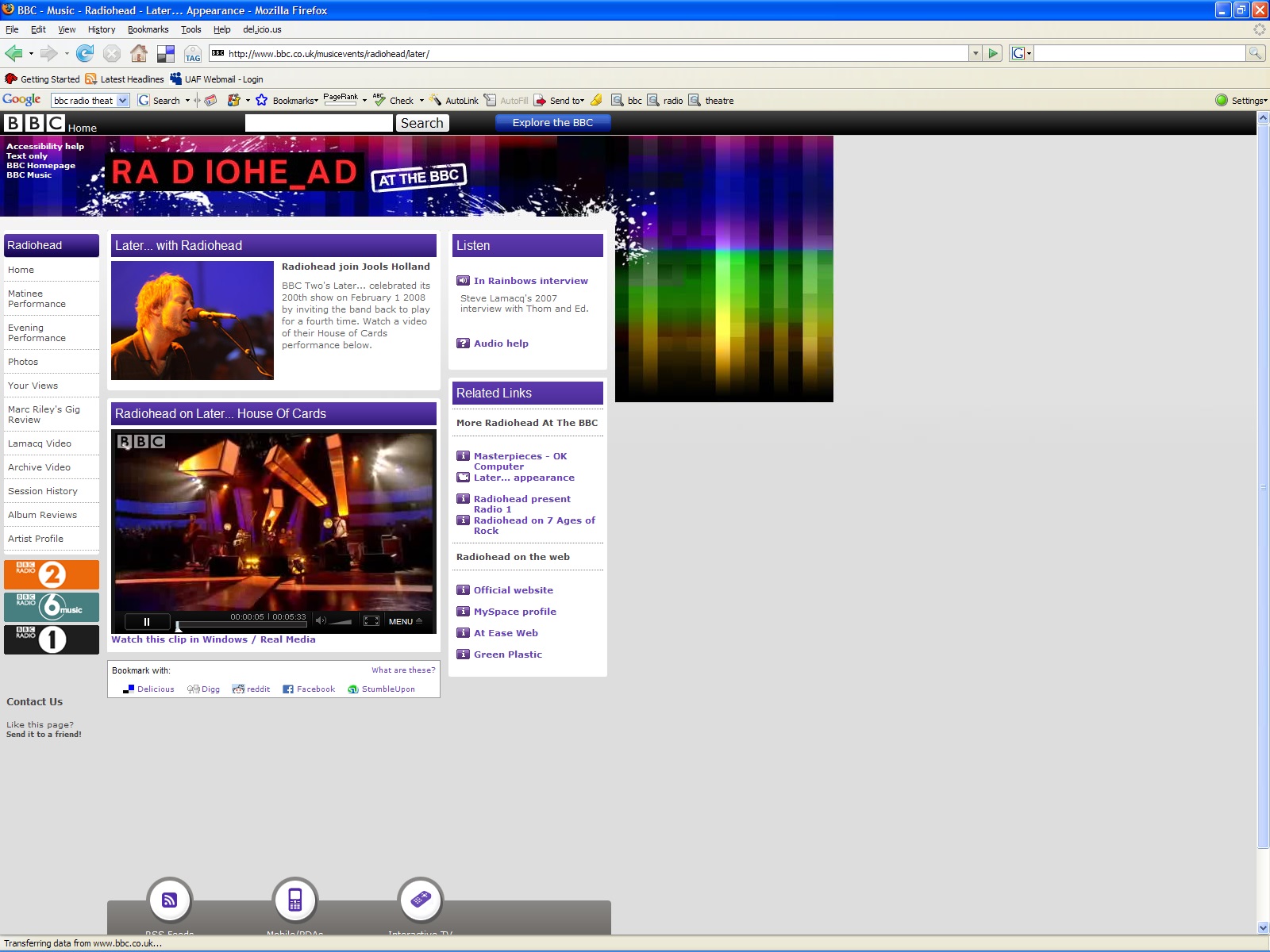This screenshot has height=952, width=1270.
Task: Click the browser address bar URL
Action: click(590, 53)
